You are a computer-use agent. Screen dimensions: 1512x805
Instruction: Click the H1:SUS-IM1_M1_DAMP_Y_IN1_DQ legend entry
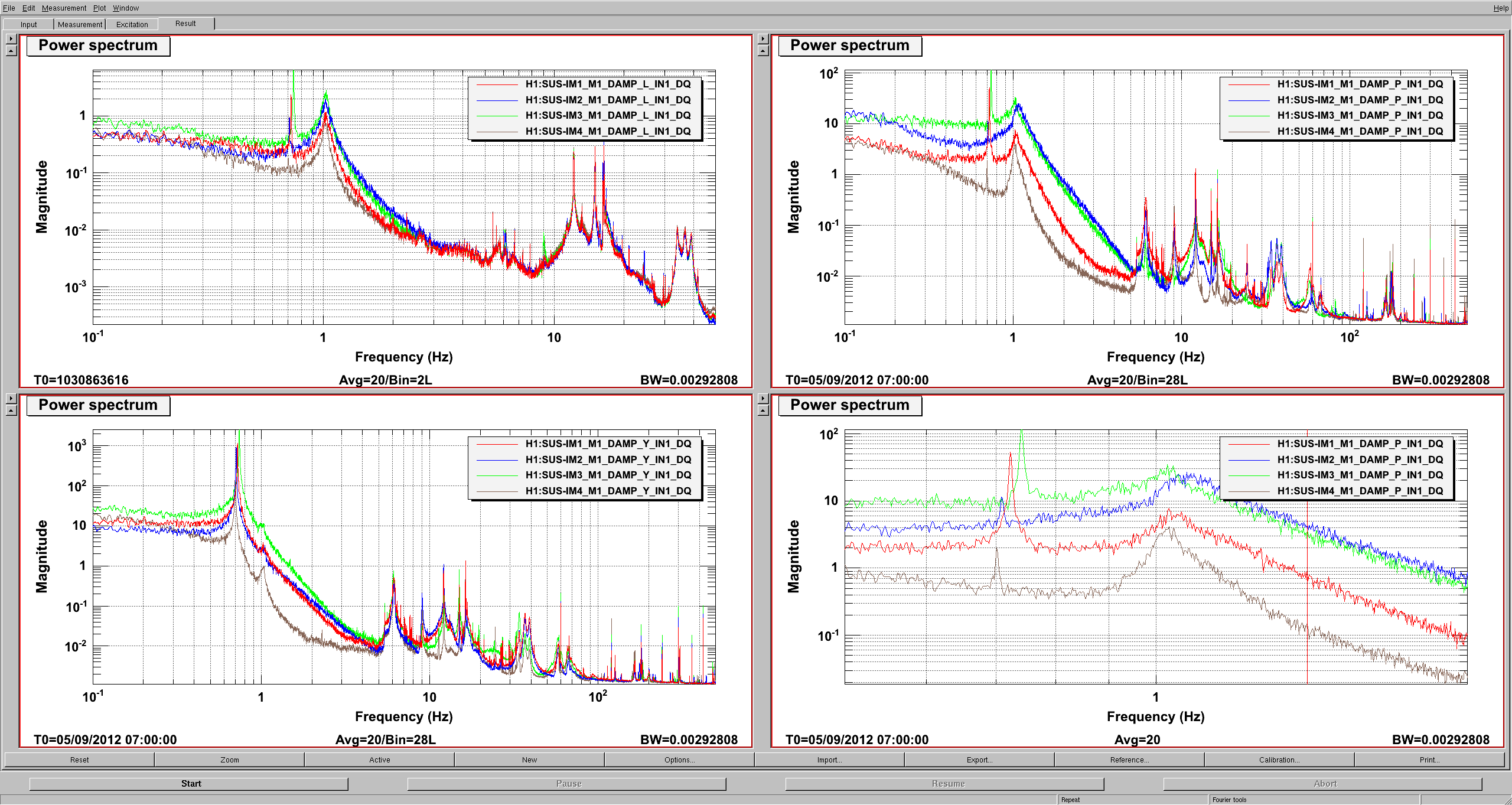608,444
